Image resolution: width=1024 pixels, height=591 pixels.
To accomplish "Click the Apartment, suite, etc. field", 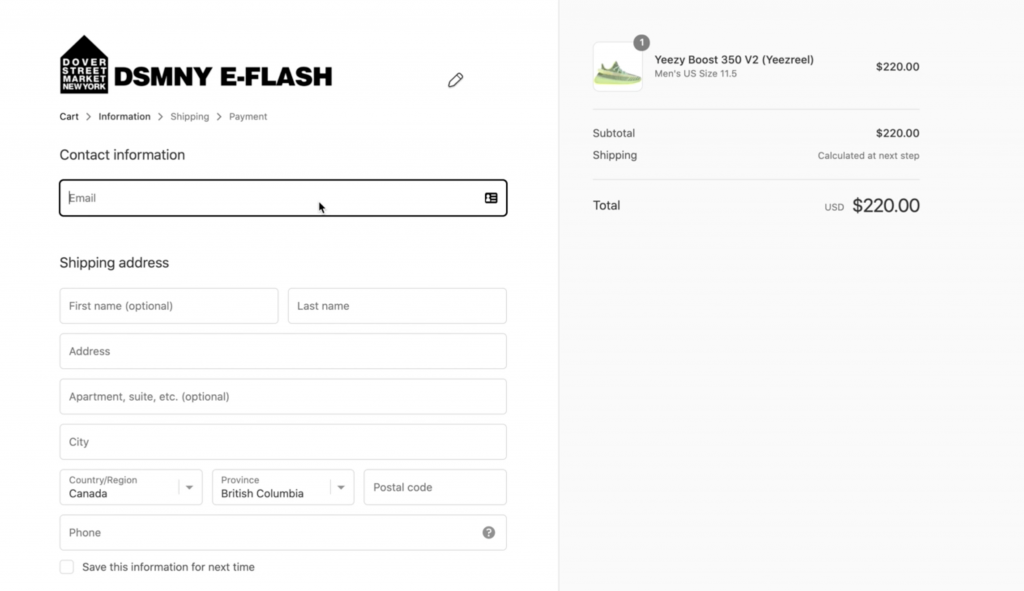I will [x=283, y=396].
